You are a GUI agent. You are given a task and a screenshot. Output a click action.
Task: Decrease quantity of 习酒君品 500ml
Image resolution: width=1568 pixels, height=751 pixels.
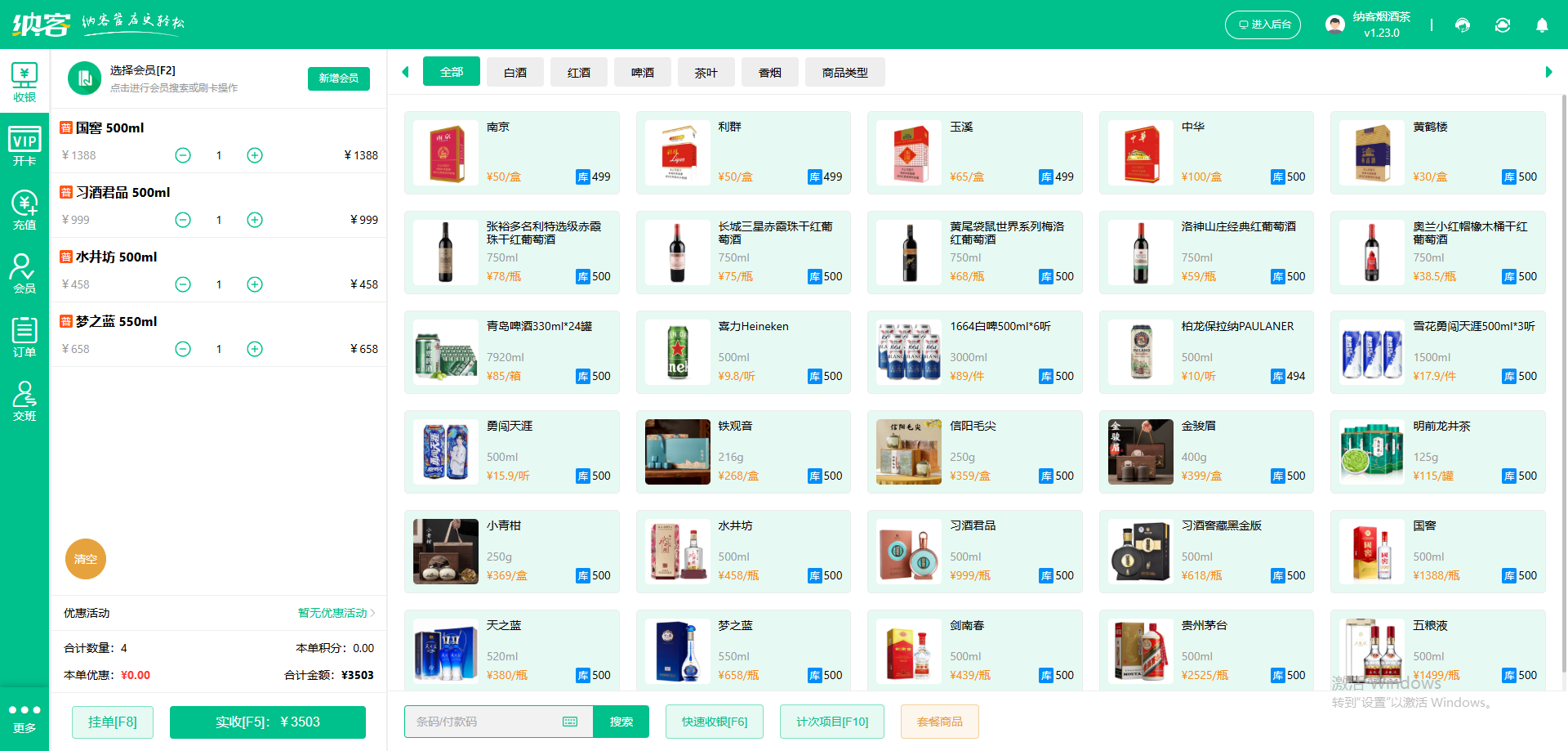pos(183,220)
